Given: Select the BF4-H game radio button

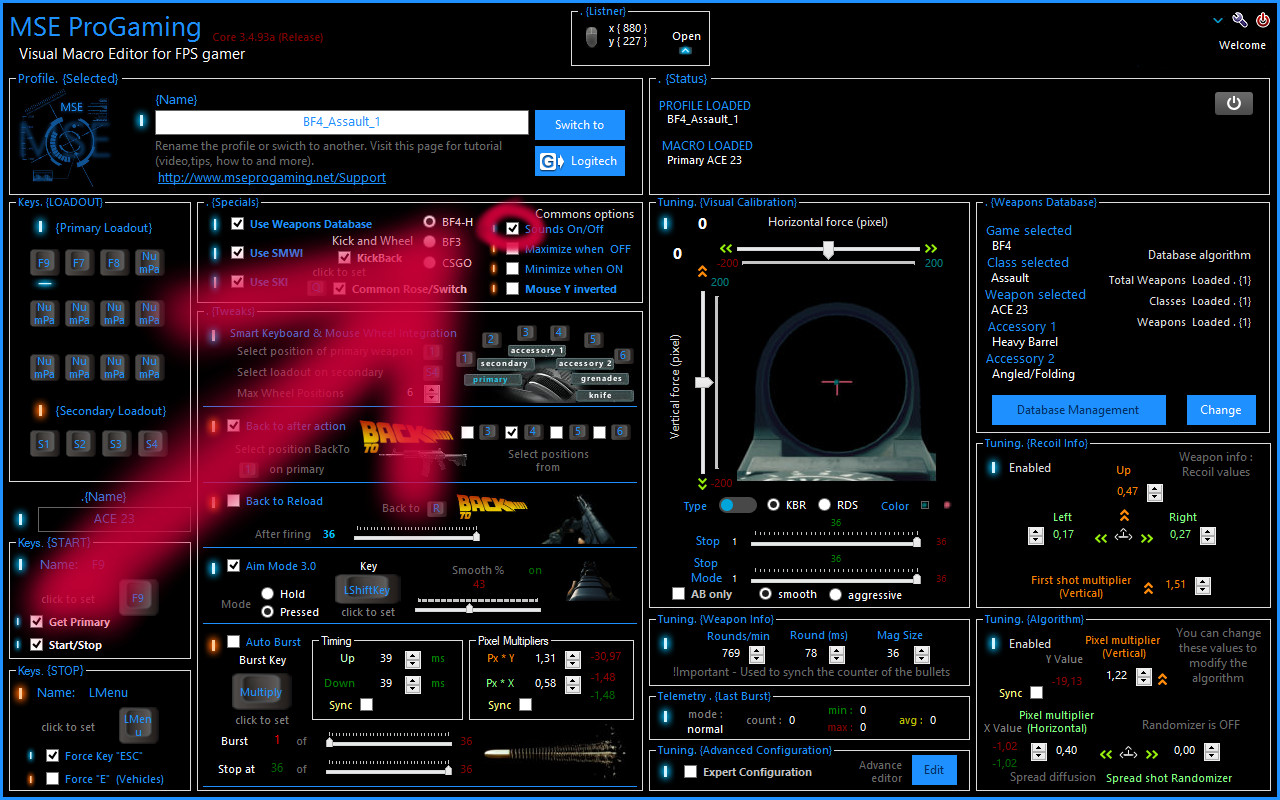Looking at the screenshot, I should [x=430, y=222].
